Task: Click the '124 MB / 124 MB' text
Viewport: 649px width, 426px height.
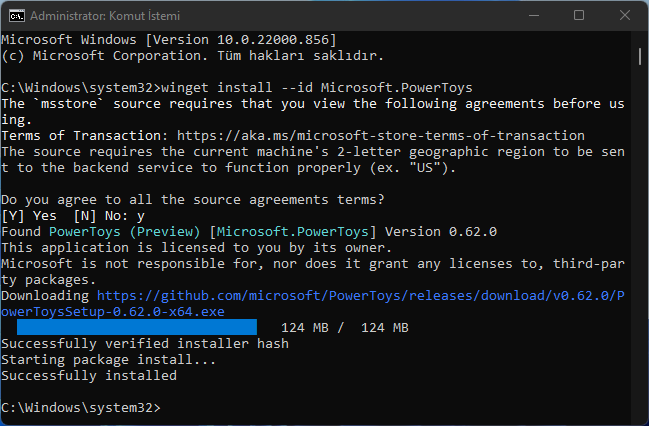Action: point(345,328)
